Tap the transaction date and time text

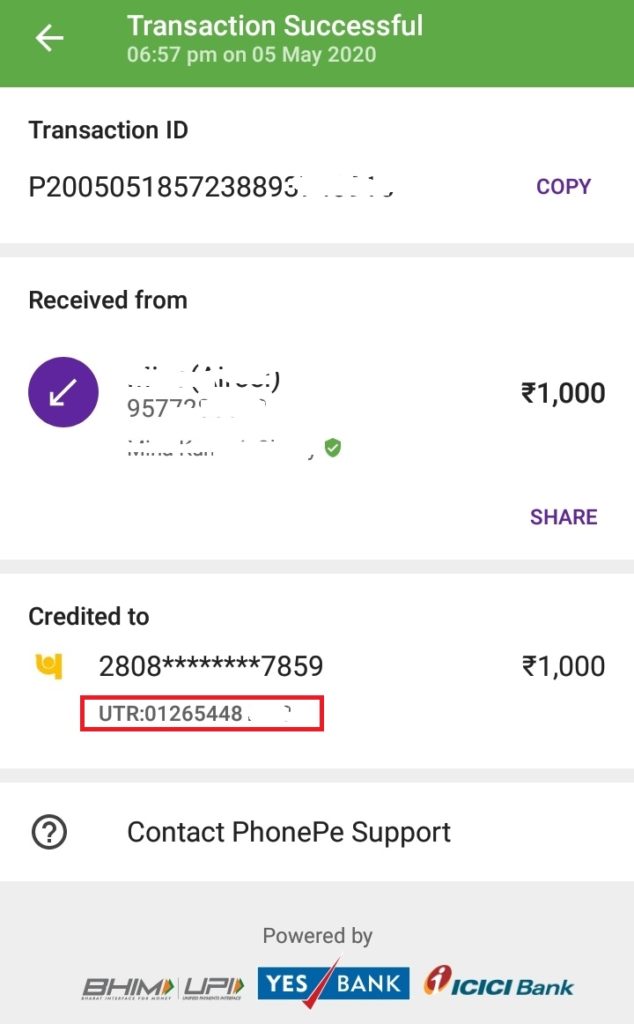[251, 54]
